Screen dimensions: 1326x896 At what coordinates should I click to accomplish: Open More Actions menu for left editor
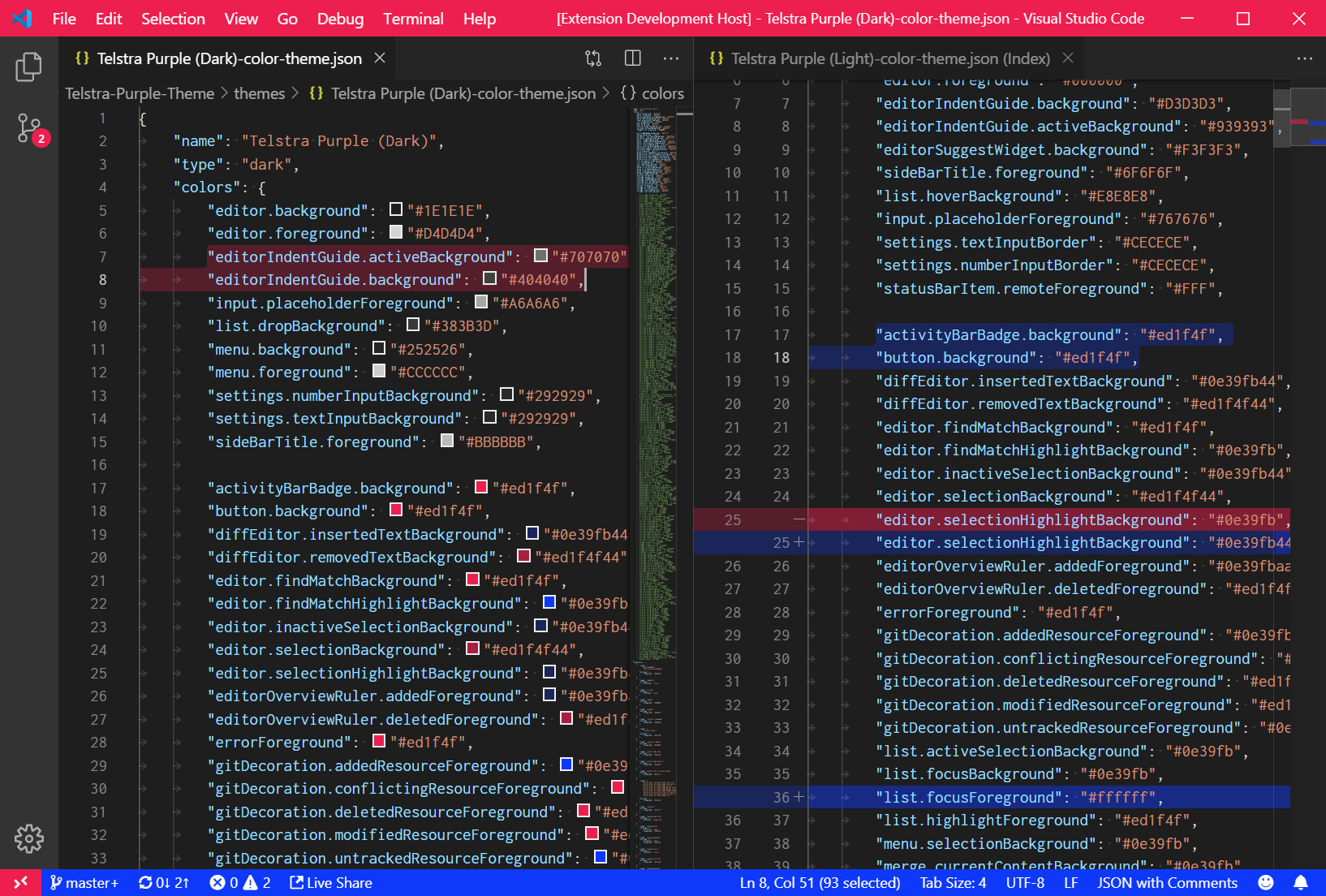671,58
